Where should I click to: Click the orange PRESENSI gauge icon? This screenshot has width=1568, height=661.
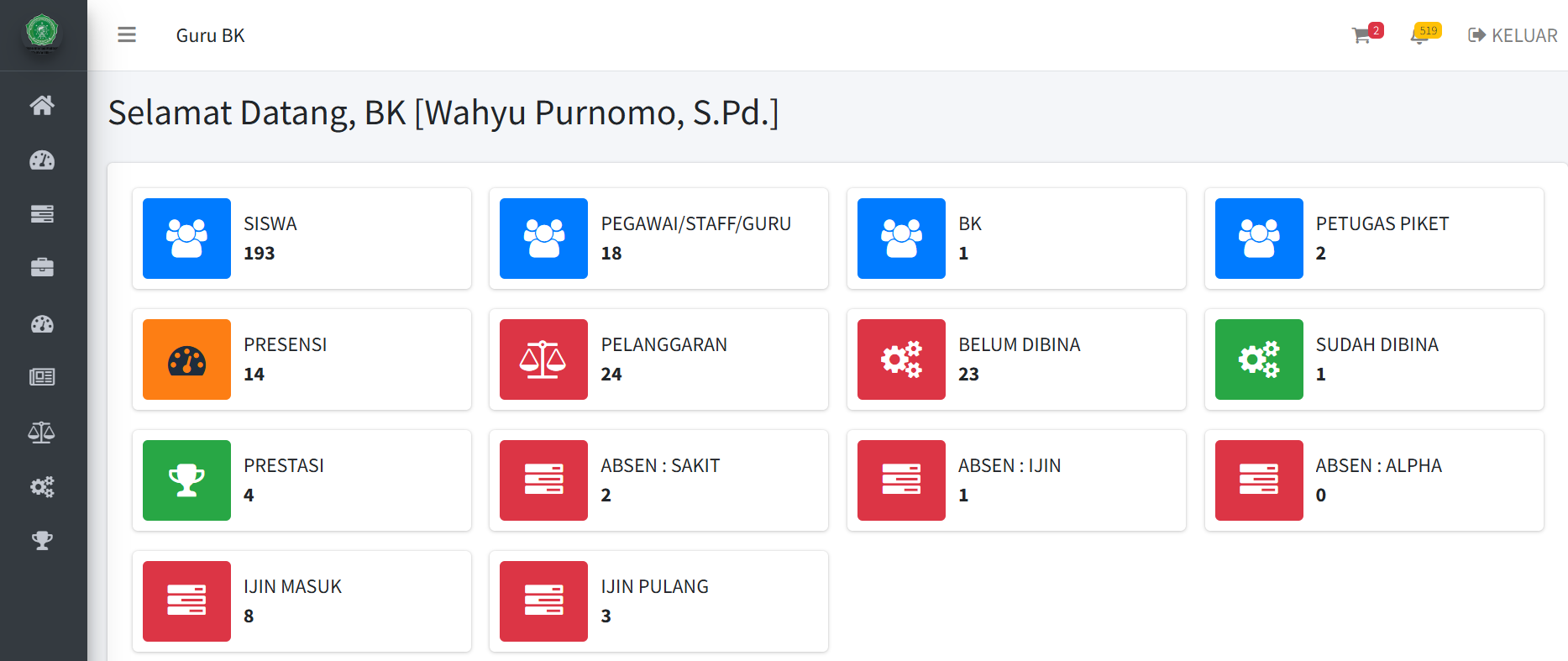pos(186,359)
